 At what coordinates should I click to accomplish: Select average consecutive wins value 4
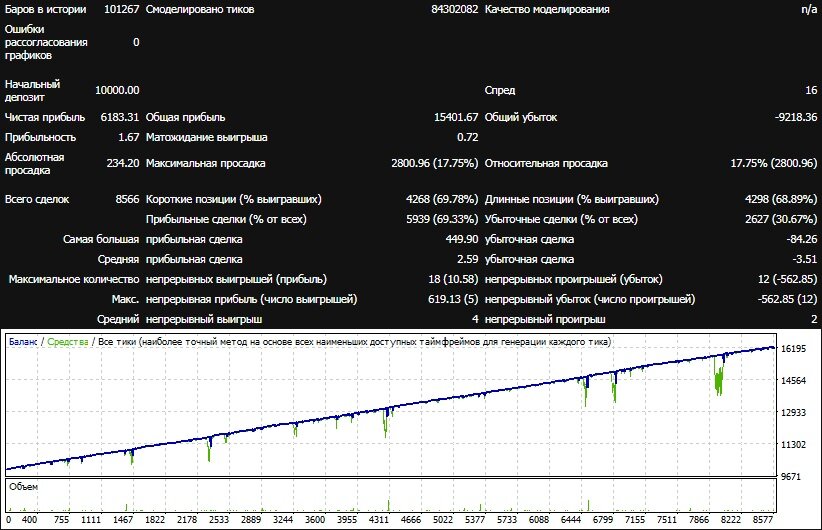coord(475,319)
